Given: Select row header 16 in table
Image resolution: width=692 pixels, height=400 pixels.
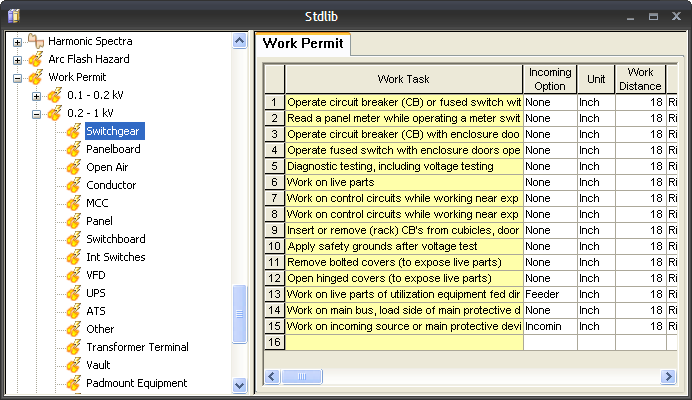Looking at the screenshot, I should coord(275,342).
